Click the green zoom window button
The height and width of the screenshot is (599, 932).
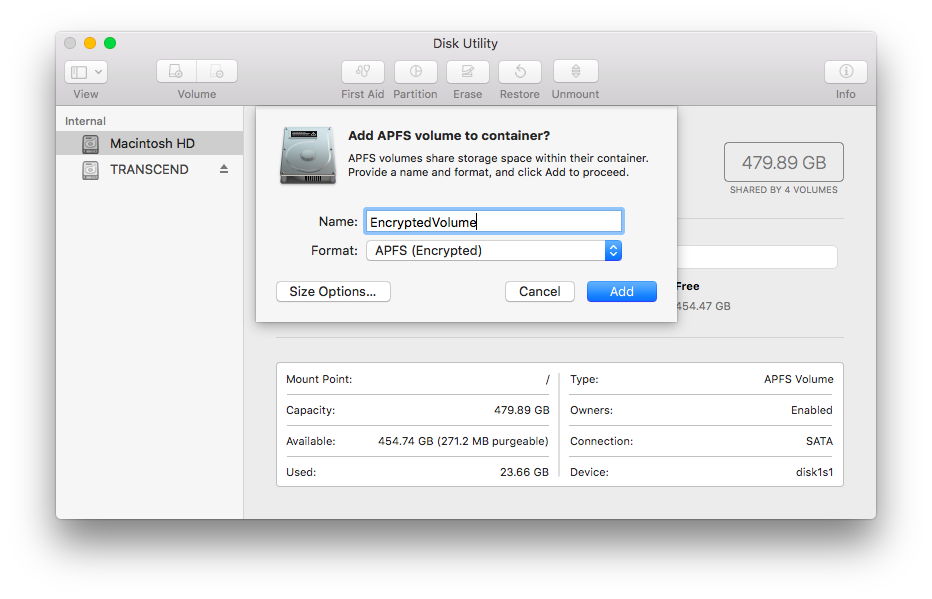point(110,43)
